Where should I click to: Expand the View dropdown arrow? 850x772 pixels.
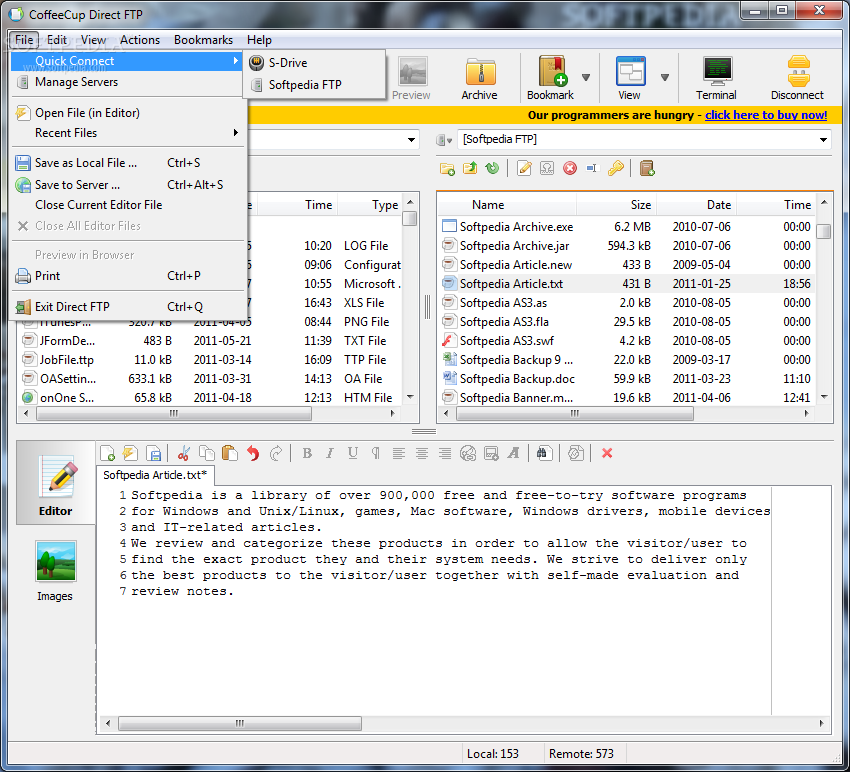665,78
